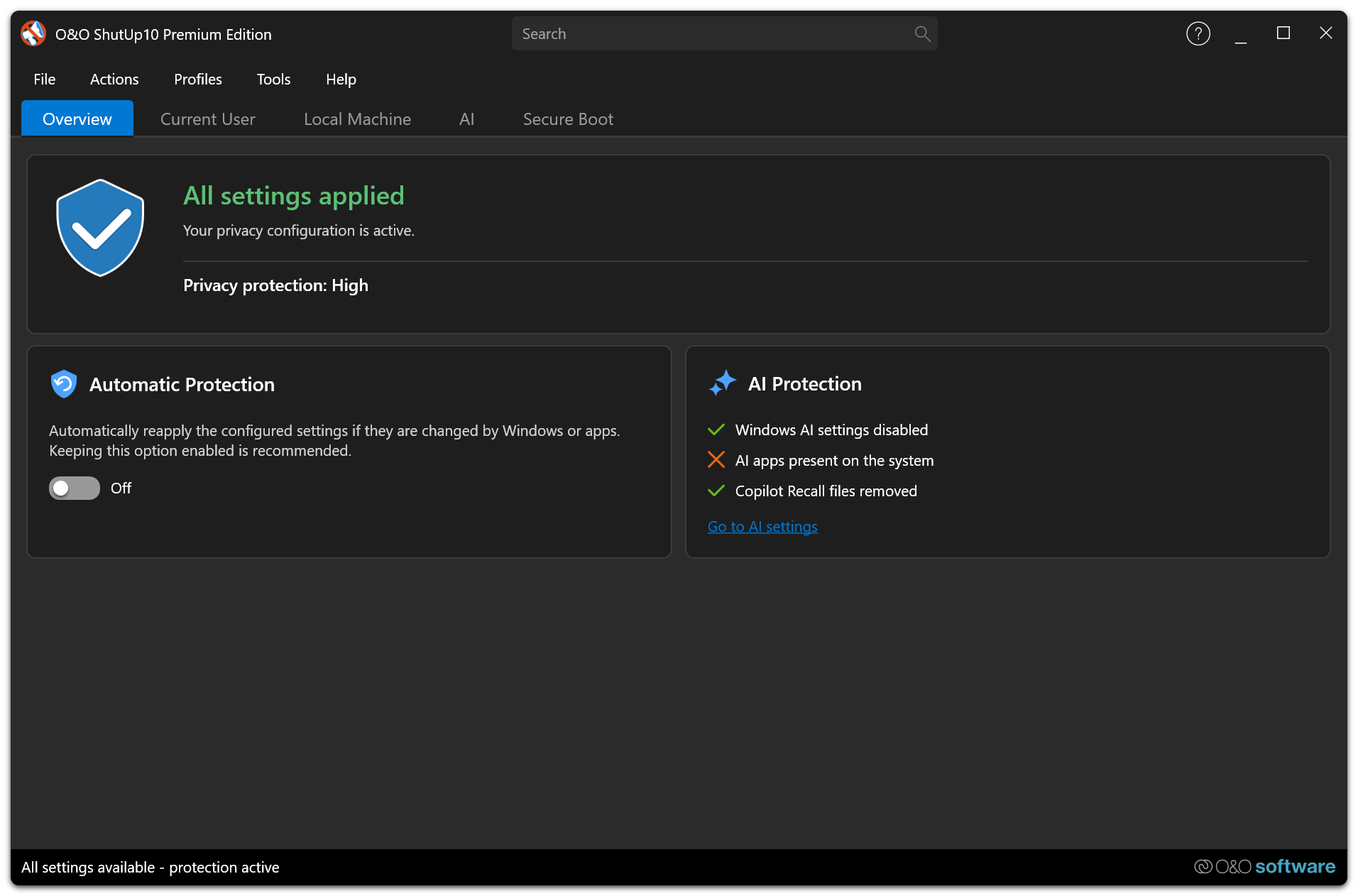Image resolution: width=1358 pixels, height=896 pixels.
Task: Click the O&O software logo in status bar
Action: pos(1264,867)
